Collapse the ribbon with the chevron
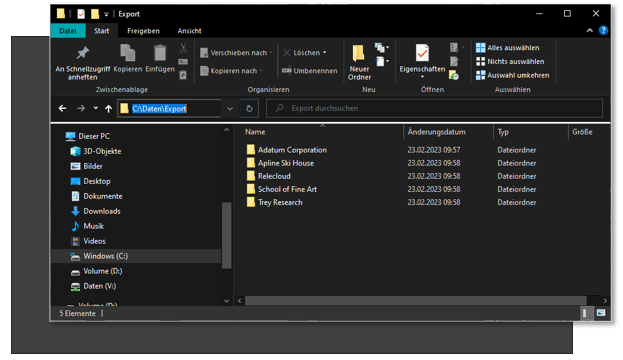623x360 pixels. coord(590,30)
